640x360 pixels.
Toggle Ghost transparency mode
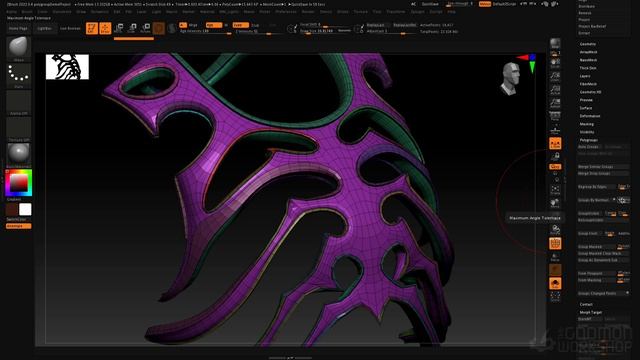[555, 270]
